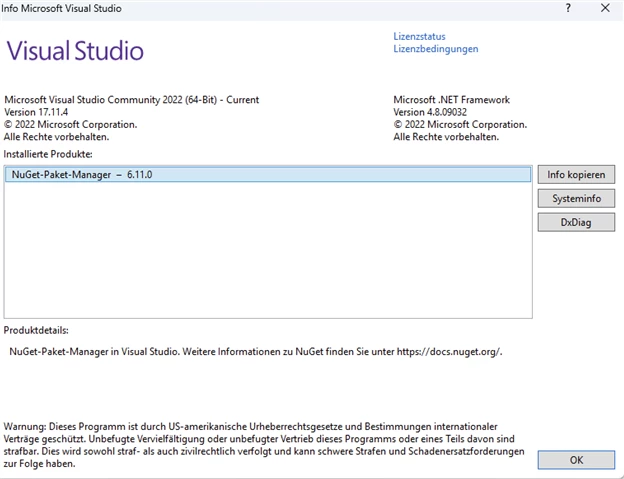Click the Info kopieren button
This screenshot has height=479, width=624.
(576, 175)
